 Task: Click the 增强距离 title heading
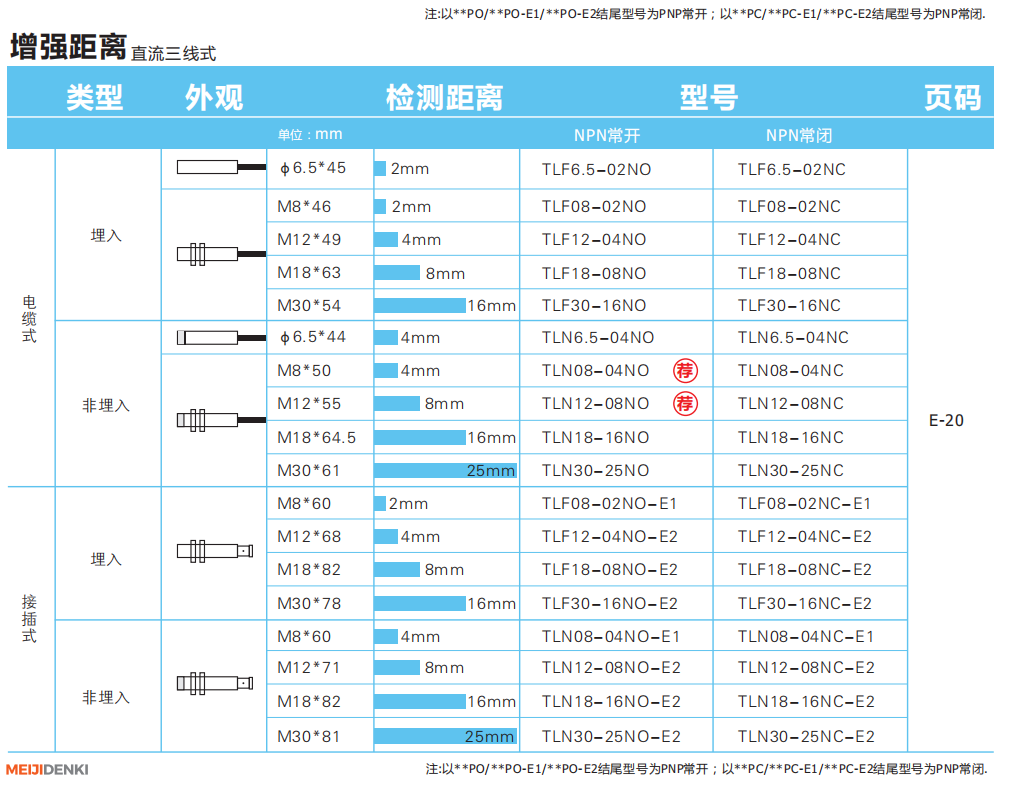[x=67, y=47]
